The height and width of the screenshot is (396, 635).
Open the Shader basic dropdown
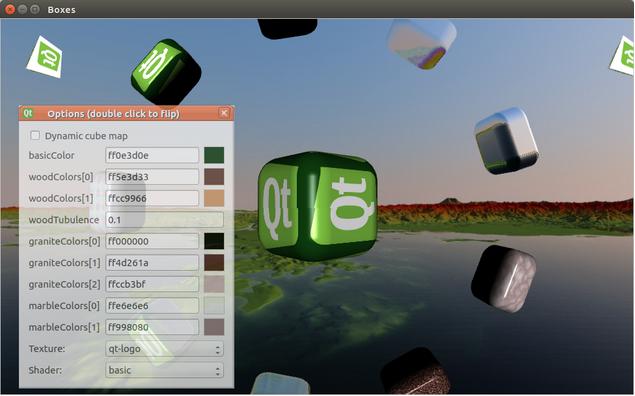164,370
